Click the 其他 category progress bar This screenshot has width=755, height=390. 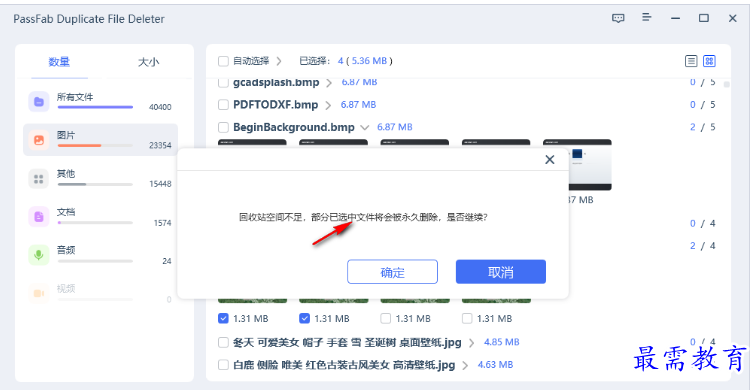[x=95, y=184]
